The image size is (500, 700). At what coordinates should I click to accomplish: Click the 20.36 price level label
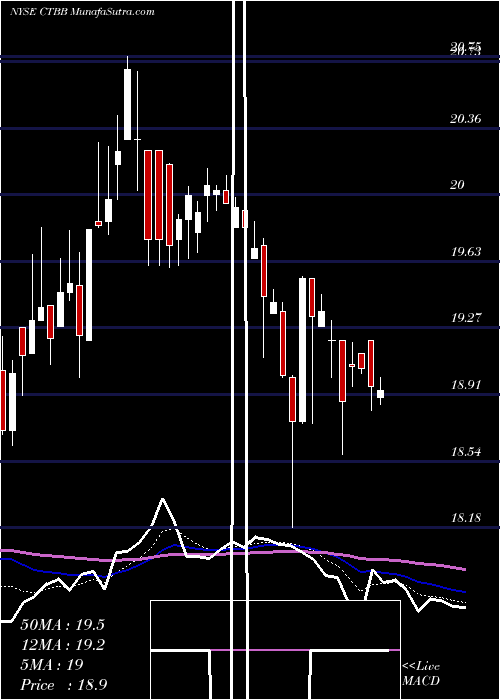(466, 119)
